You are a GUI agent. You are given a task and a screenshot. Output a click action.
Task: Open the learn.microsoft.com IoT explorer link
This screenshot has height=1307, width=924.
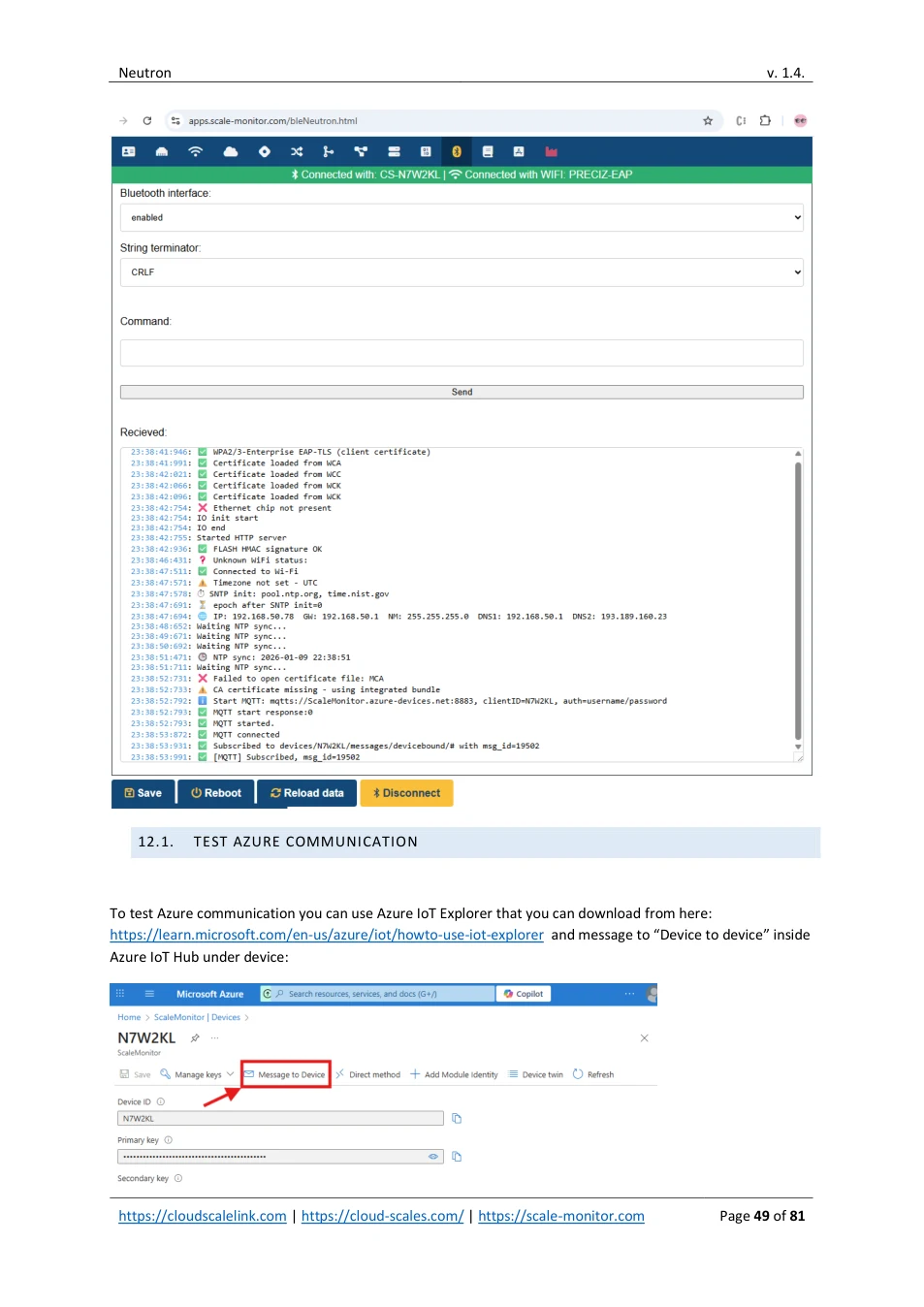tap(327, 935)
